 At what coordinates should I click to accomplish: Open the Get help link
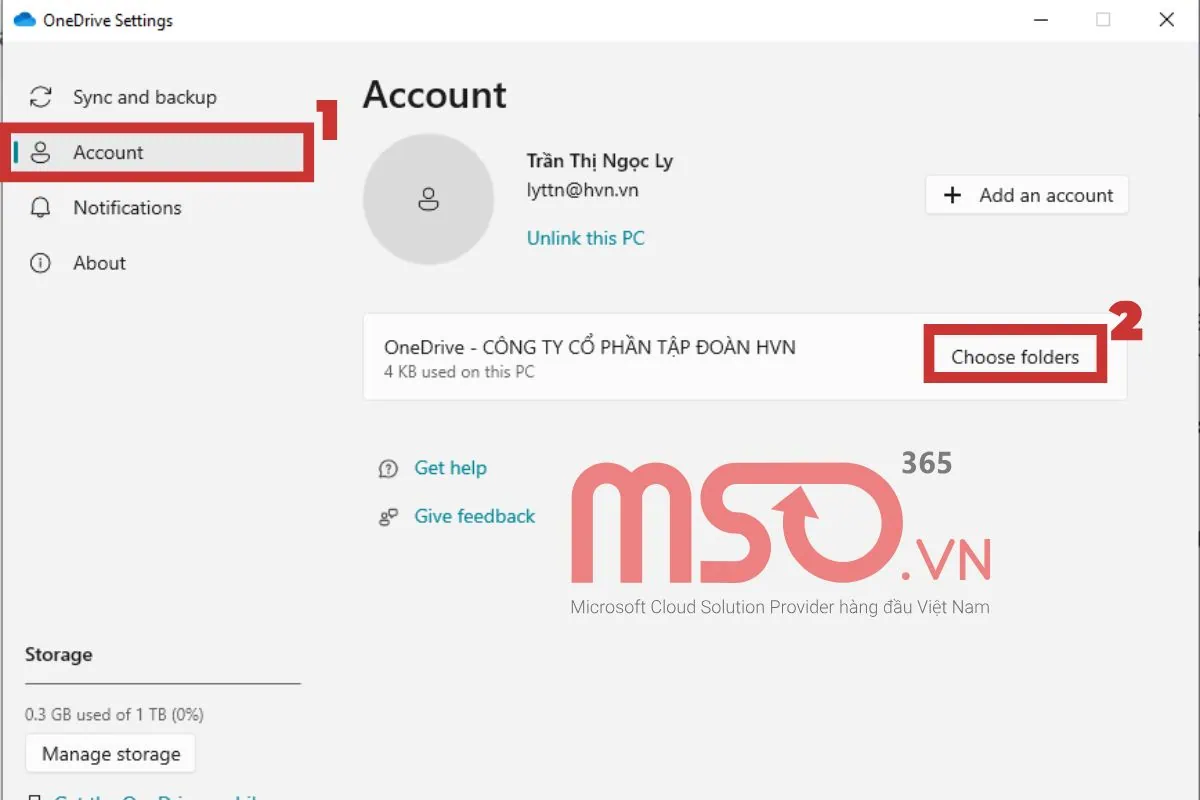tap(450, 468)
